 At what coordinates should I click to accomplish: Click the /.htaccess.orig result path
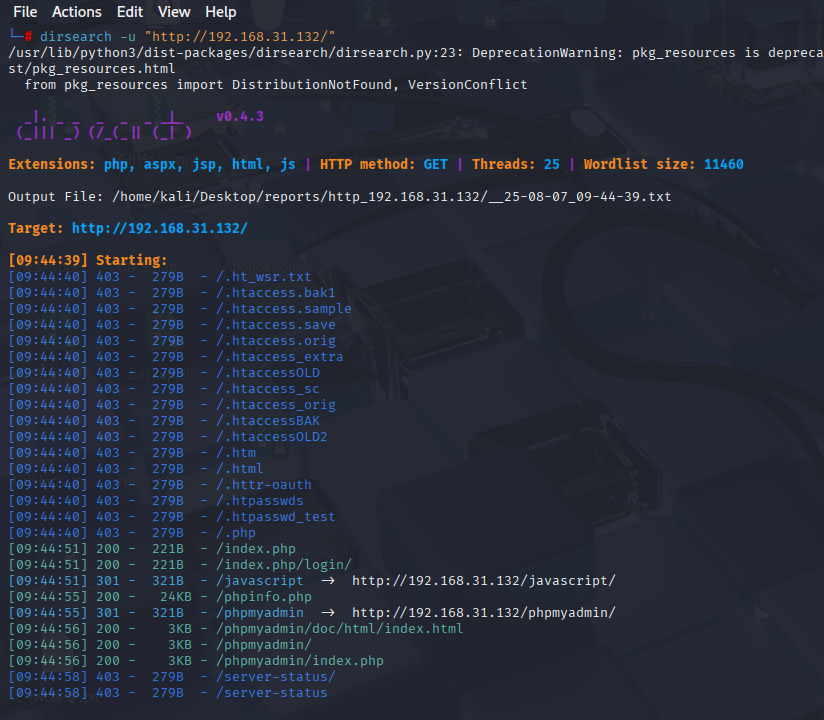pyautogui.click(x=276, y=341)
